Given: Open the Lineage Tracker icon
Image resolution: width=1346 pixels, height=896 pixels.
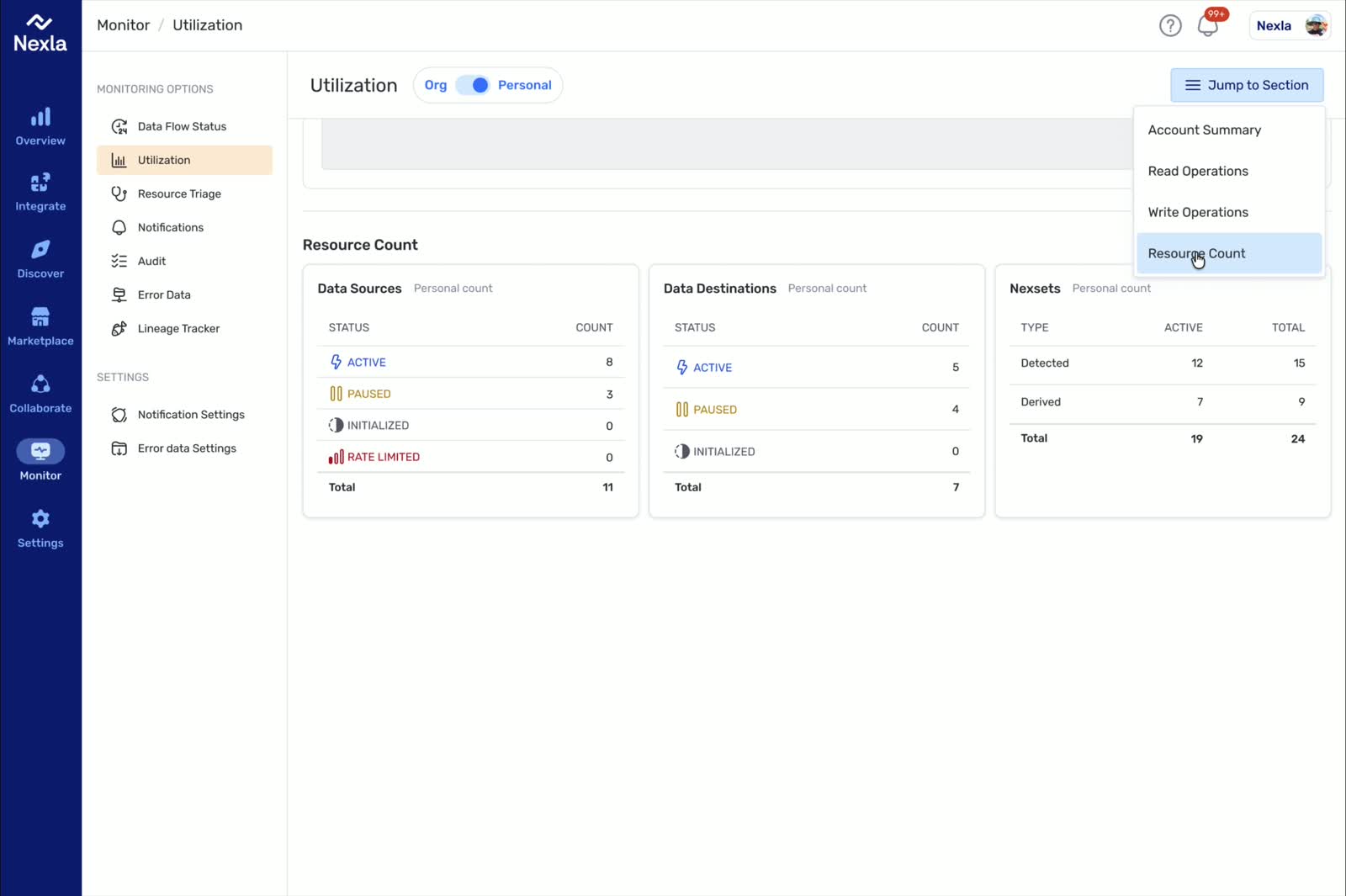Looking at the screenshot, I should (121, 328).
